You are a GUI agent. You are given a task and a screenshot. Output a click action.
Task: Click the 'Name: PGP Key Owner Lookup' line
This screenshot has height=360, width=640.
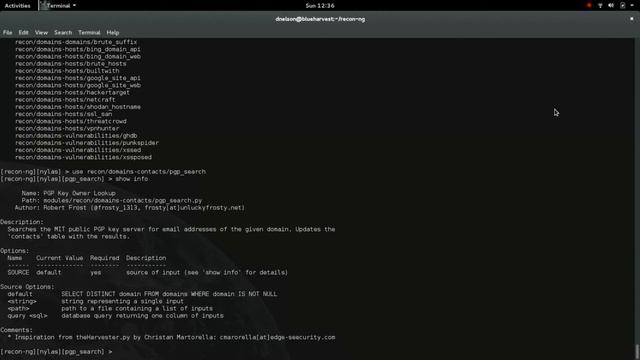click(x=69, y=193)
